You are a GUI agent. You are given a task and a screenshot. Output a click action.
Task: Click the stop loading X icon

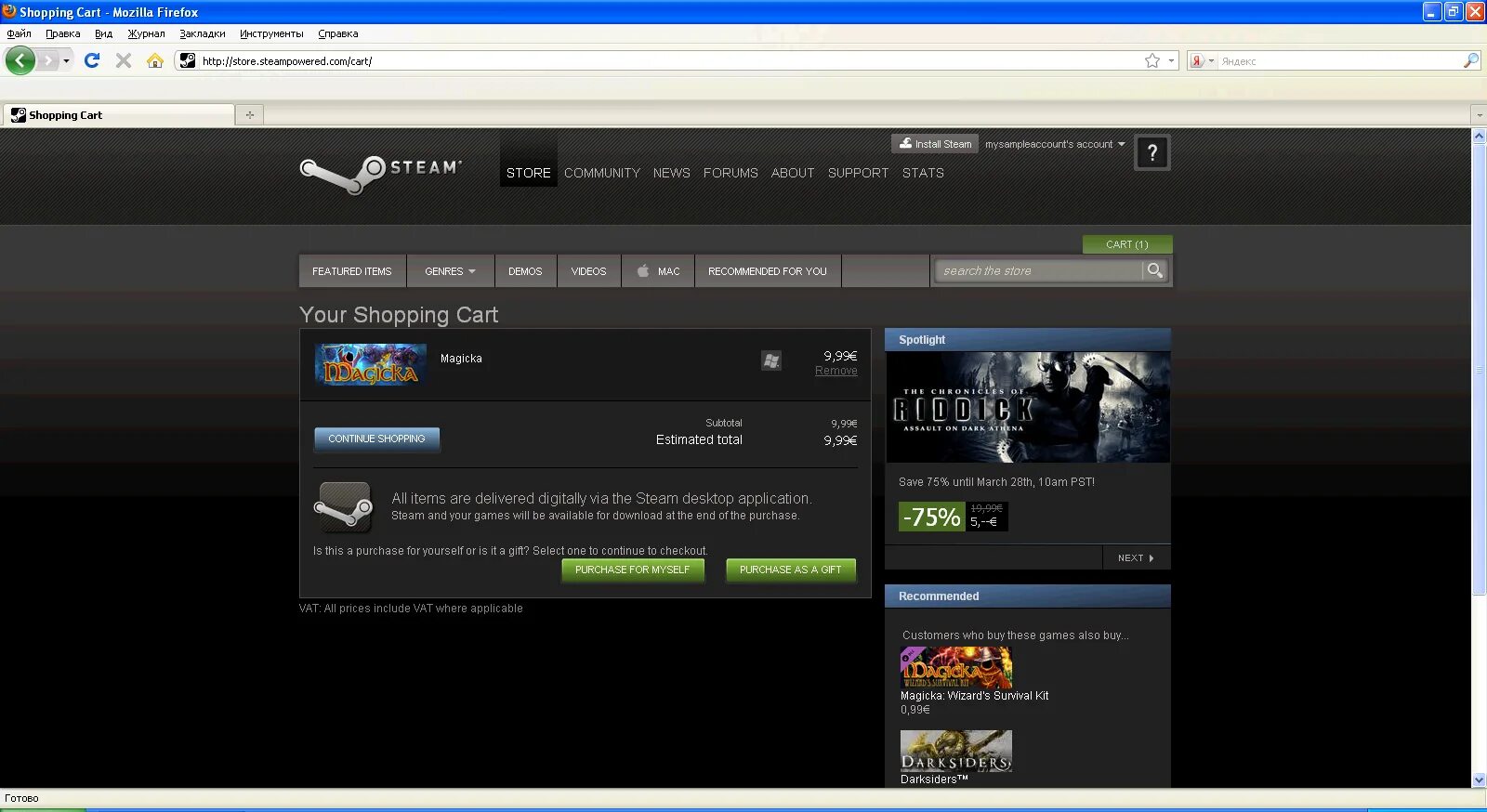[x=124, y=60]
